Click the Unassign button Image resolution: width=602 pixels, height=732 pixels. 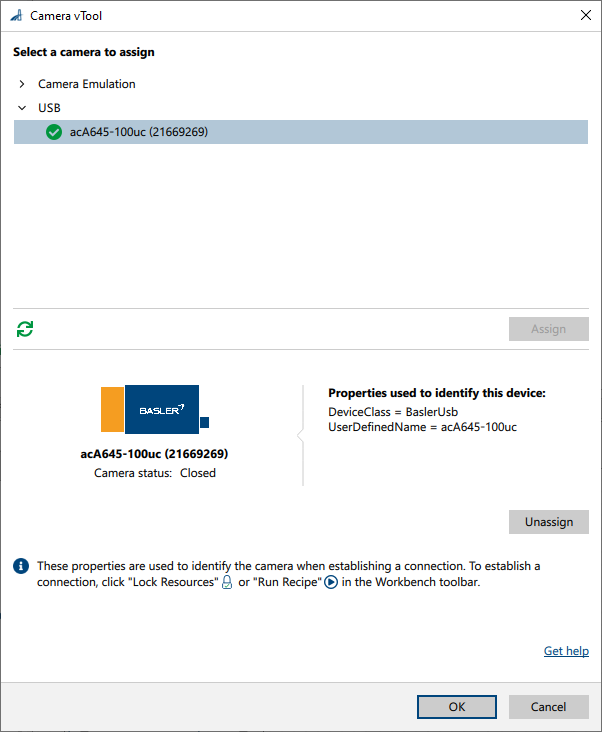pos(548,522)
